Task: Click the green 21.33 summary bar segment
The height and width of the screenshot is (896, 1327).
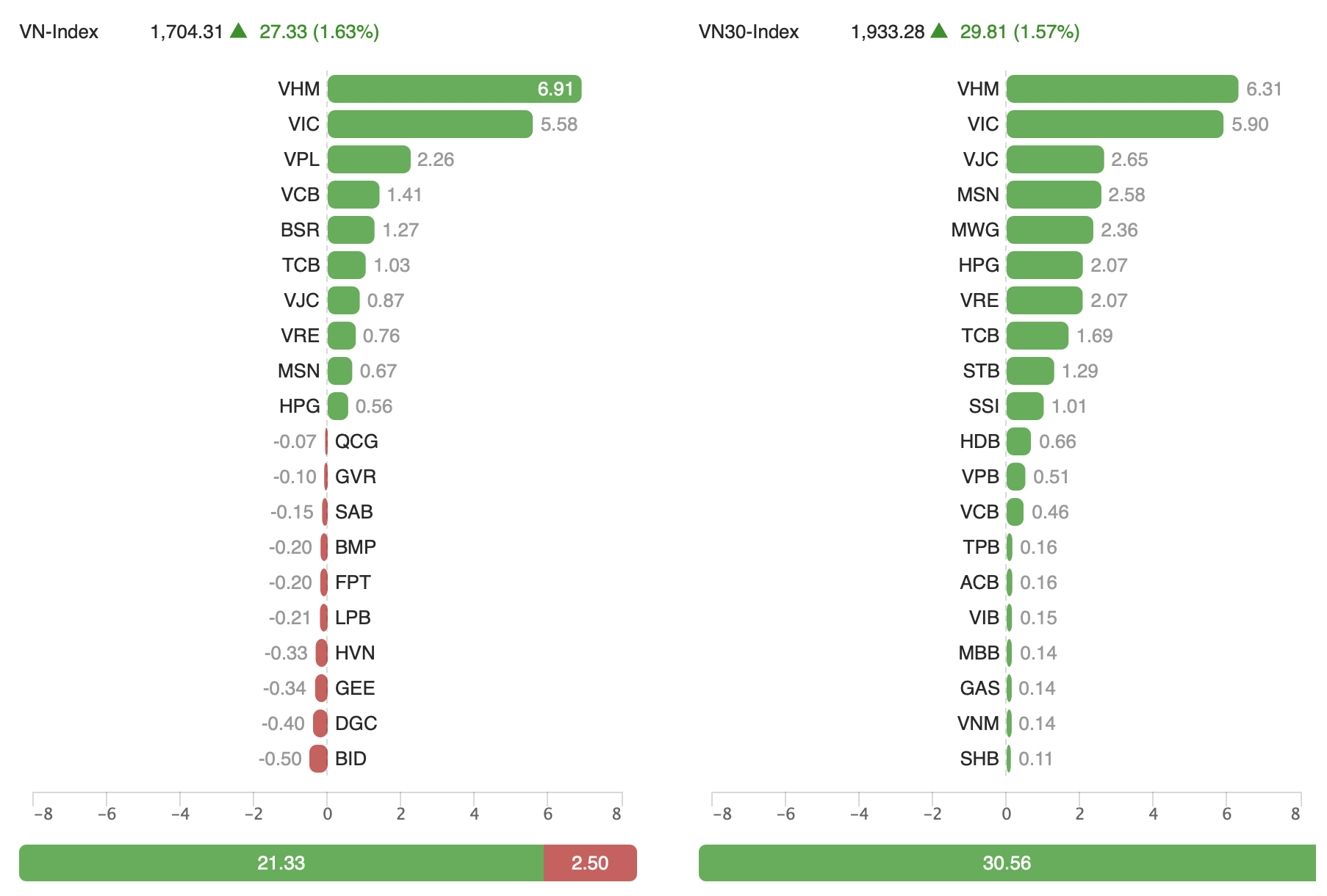Action: pyautogui.click(x=281, y=863)
